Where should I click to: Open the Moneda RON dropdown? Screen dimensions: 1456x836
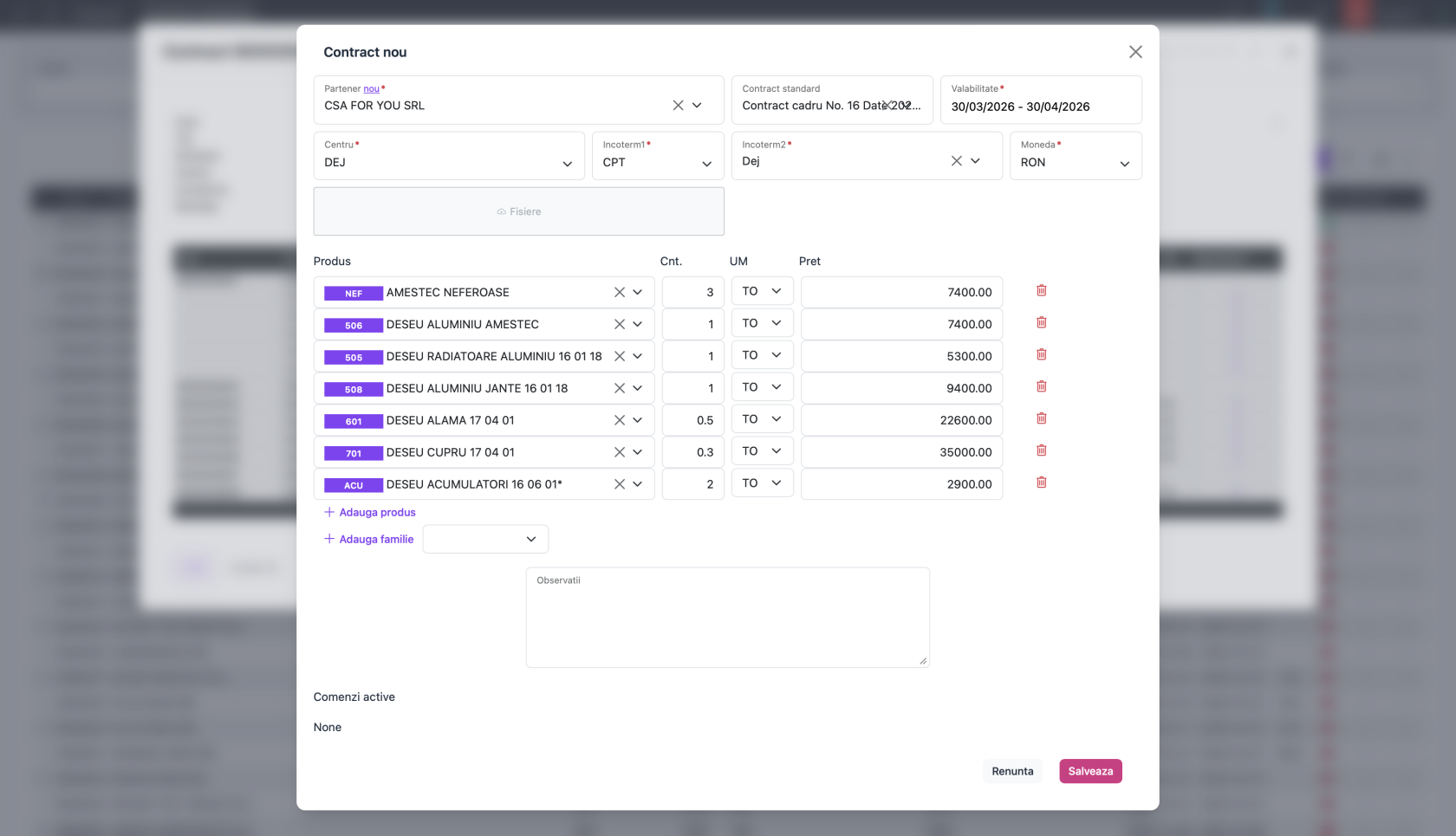(x=1076, y=156)
